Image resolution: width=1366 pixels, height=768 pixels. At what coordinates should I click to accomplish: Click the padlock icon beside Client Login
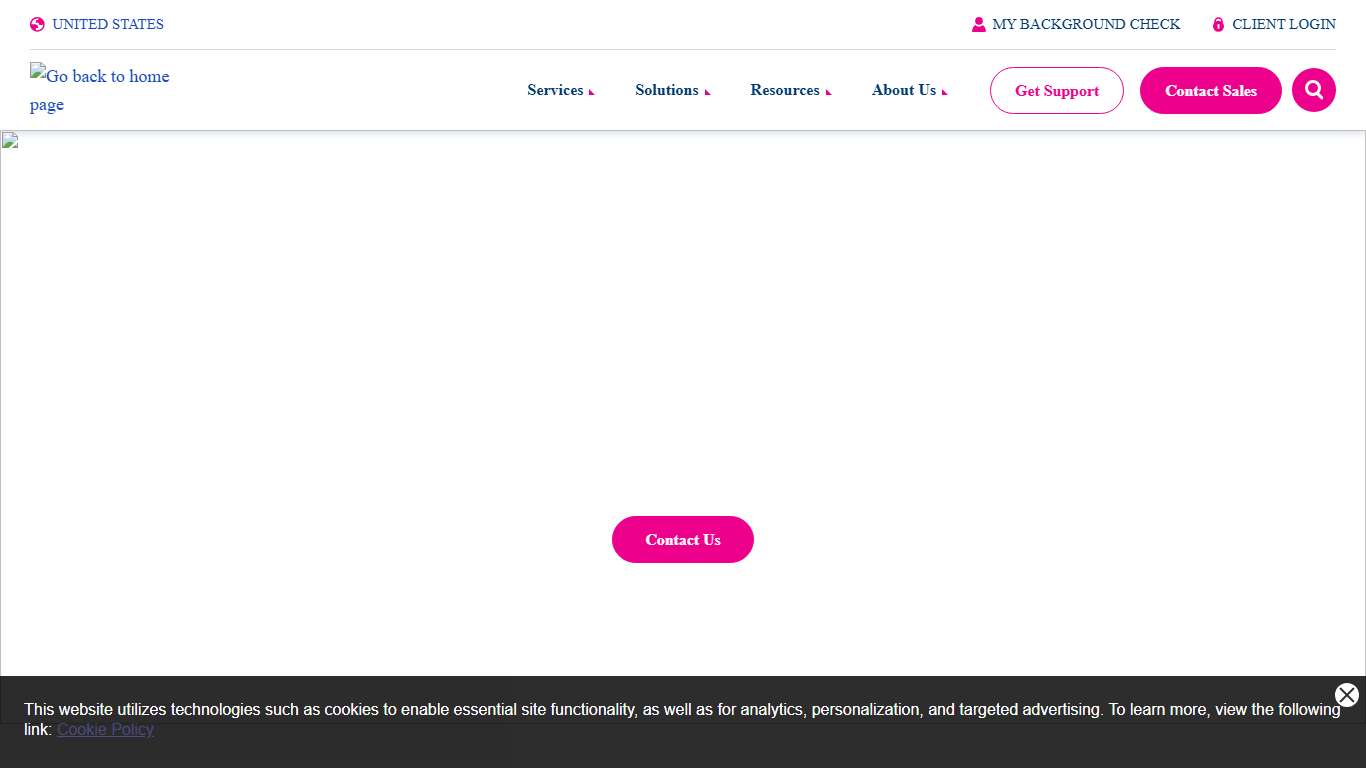tap(1218, 25)
